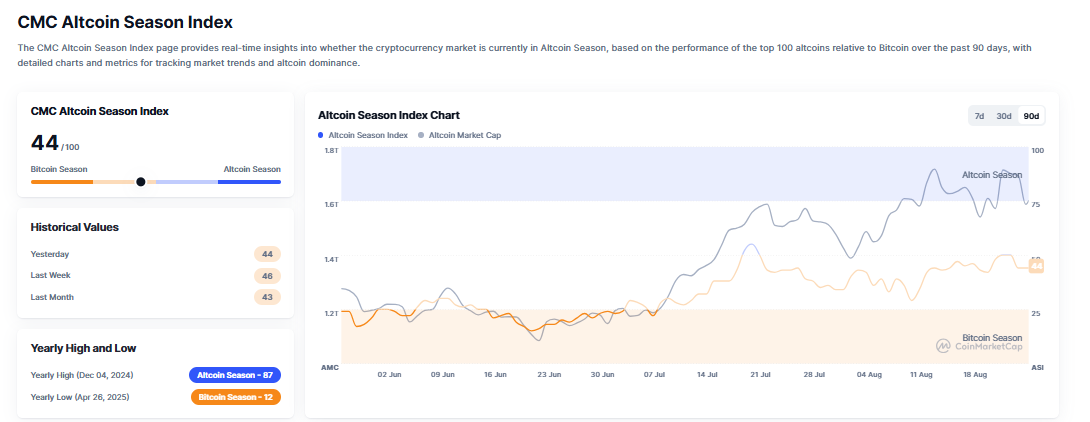The image size is (1090, 422).
Task: Click the current value 44 chart marker
Action: (x=1036, y=266)
